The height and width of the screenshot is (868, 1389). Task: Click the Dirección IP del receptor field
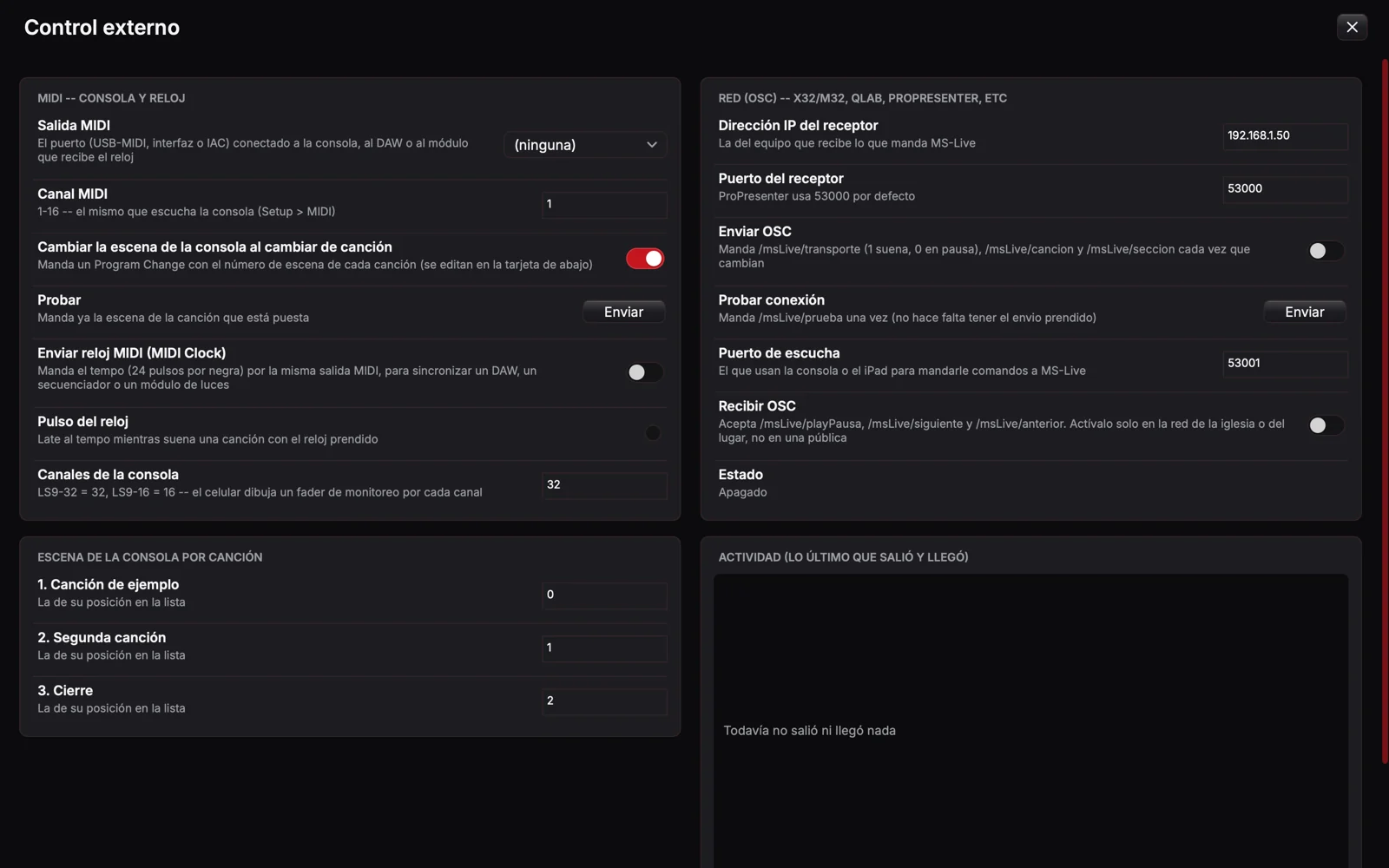[x=1285, y=136]
